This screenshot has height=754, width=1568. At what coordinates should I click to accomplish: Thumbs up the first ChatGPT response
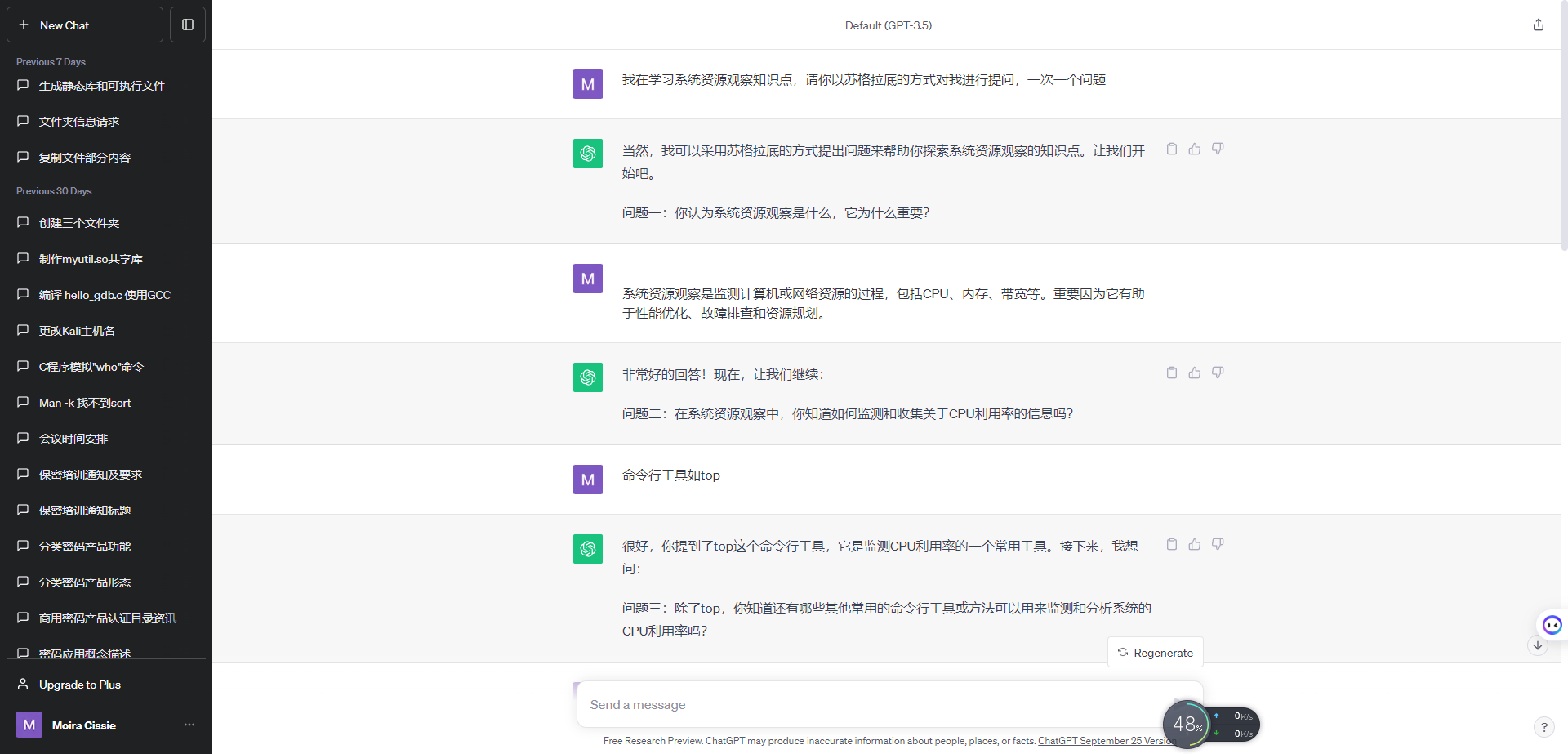click(1195, 149)
